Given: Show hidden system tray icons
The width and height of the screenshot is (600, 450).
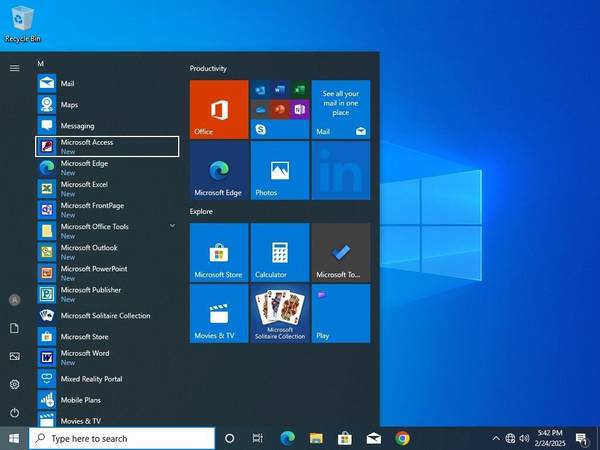Looking at the screenshot, I should (x=496, y=438).
